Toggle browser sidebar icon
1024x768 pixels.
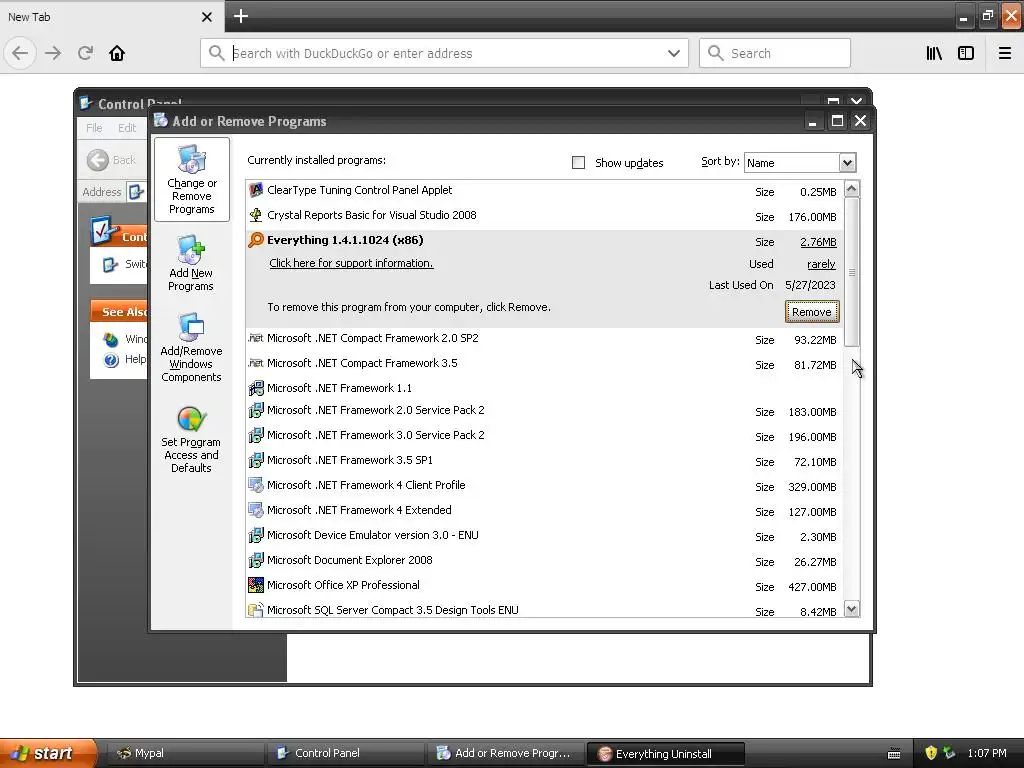[x=966, y=53]
